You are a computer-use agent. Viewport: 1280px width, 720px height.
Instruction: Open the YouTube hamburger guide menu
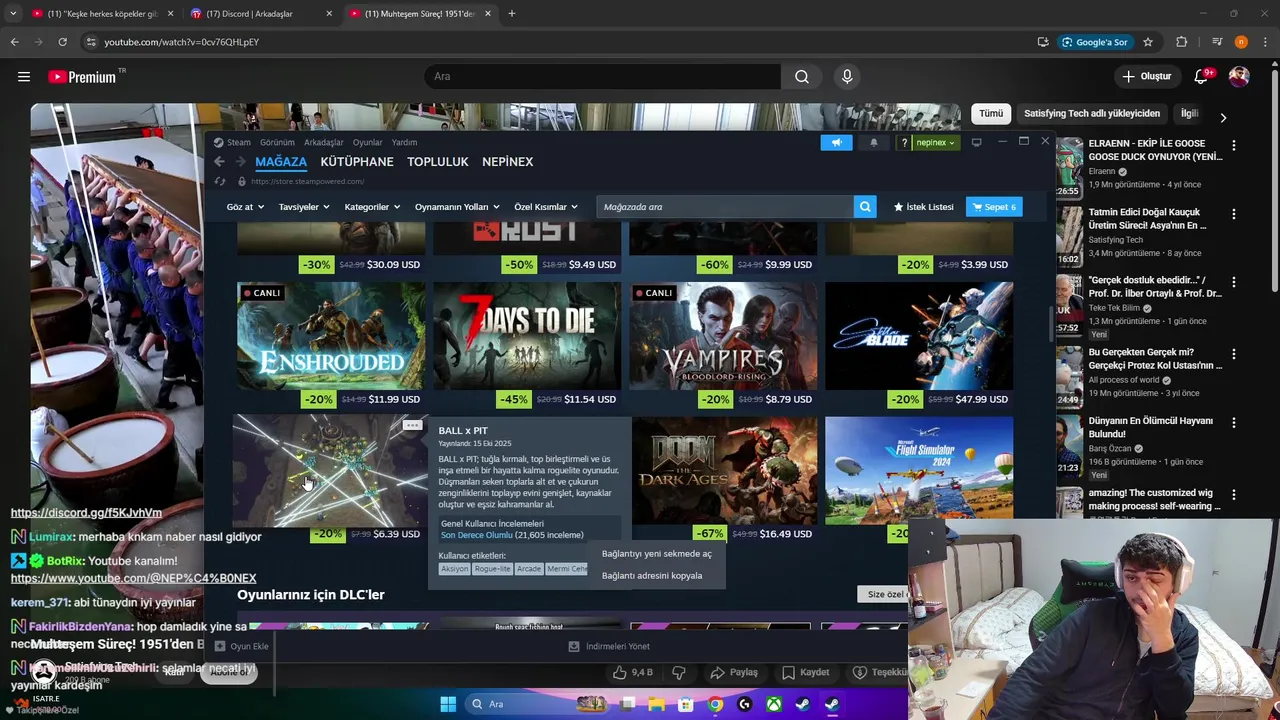pos(24,76)
